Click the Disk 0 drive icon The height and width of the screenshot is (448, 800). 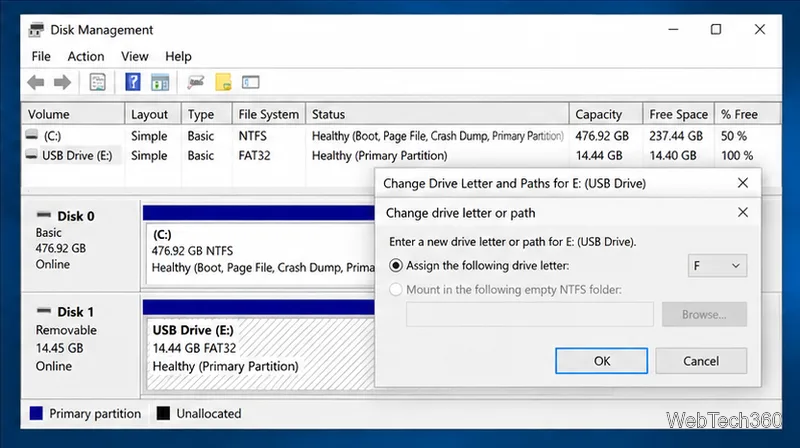(44, 215)
